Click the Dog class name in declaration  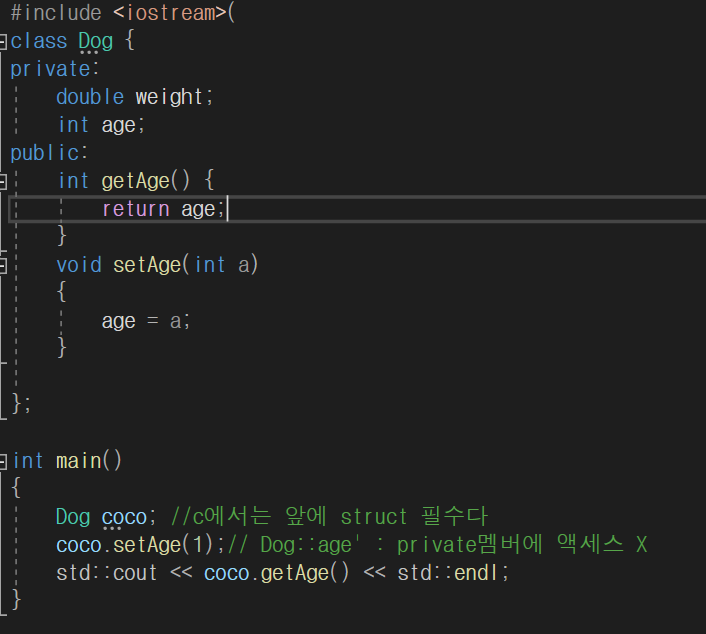tap(95, 42)
